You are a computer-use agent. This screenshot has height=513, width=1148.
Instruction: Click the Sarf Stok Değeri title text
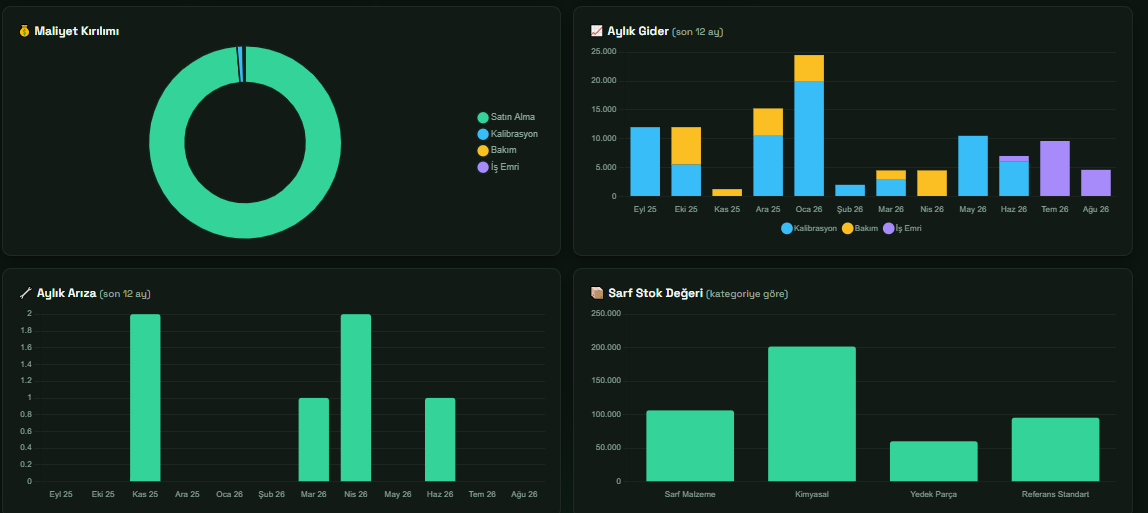pyautogui.click(x=655, y=293)
